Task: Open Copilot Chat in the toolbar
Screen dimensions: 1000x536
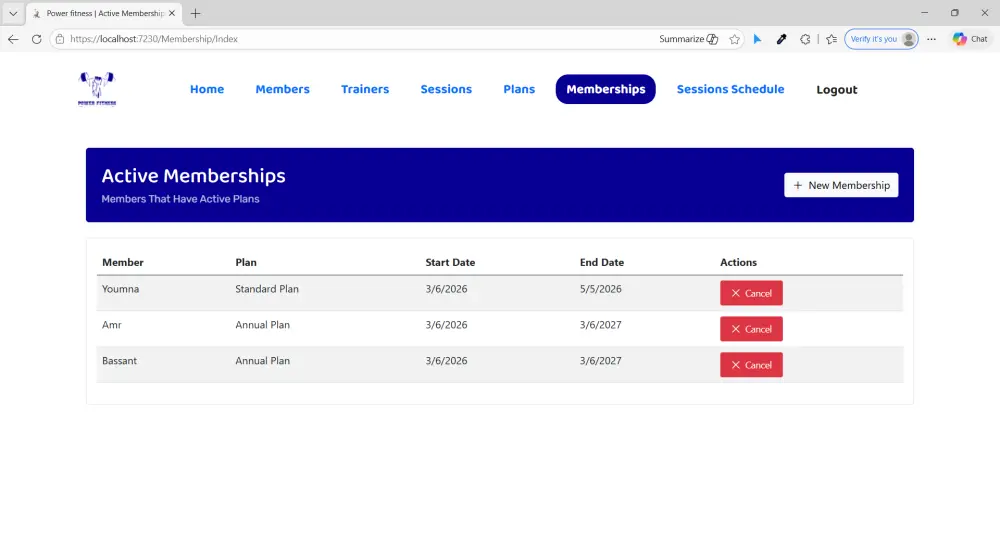Action: pos(971,39)
